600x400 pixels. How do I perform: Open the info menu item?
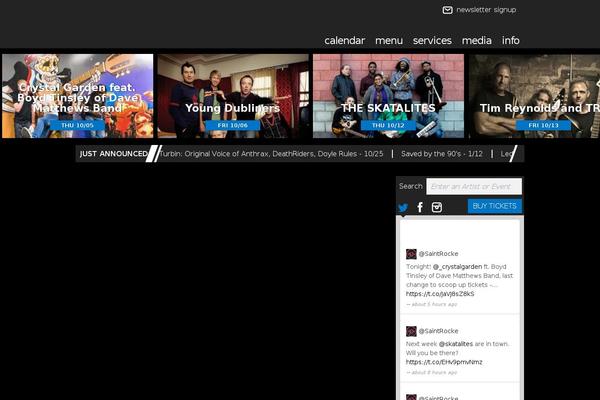click(x=510, y=41)
